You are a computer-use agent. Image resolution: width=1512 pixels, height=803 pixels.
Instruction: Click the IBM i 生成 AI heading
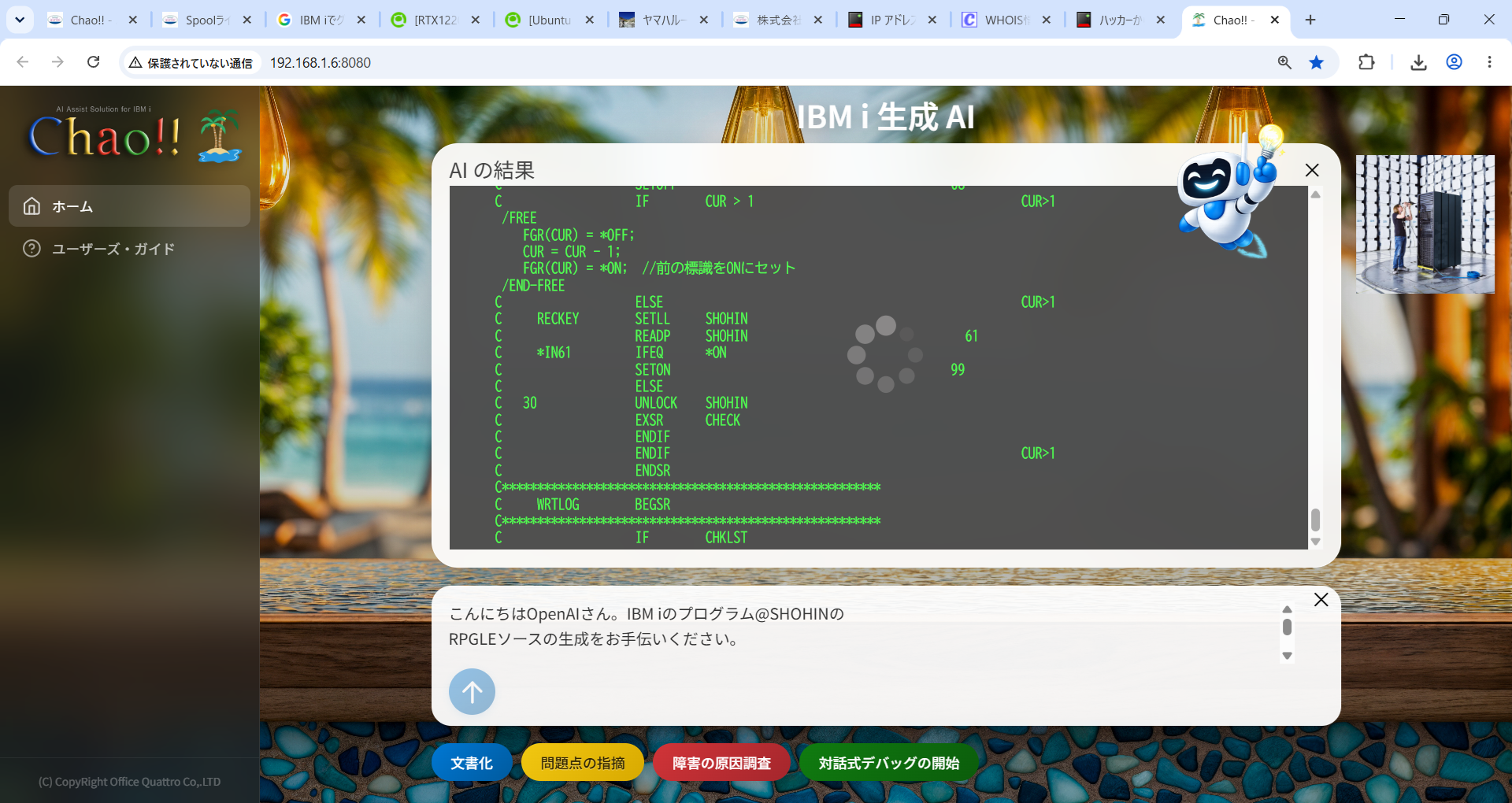coord(886,117)
